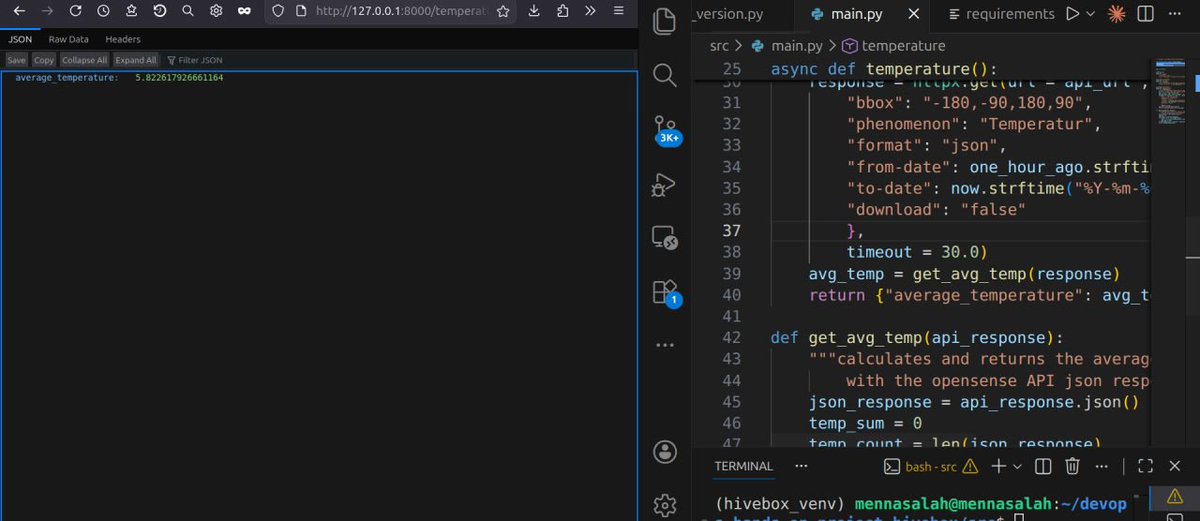
Task: Click src in the breadcrumb
Action: coord(720,46)
